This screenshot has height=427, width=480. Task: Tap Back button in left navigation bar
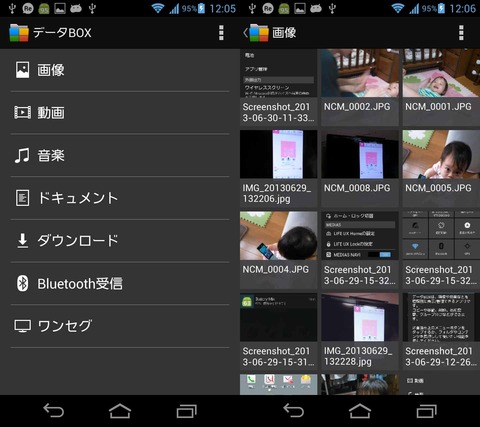(53, 411)
